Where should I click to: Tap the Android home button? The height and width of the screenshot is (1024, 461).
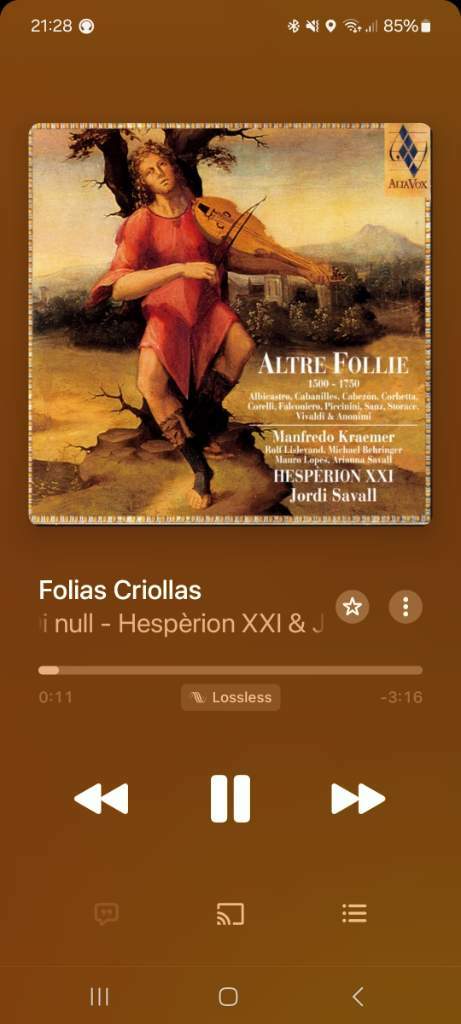pos(228,997)
